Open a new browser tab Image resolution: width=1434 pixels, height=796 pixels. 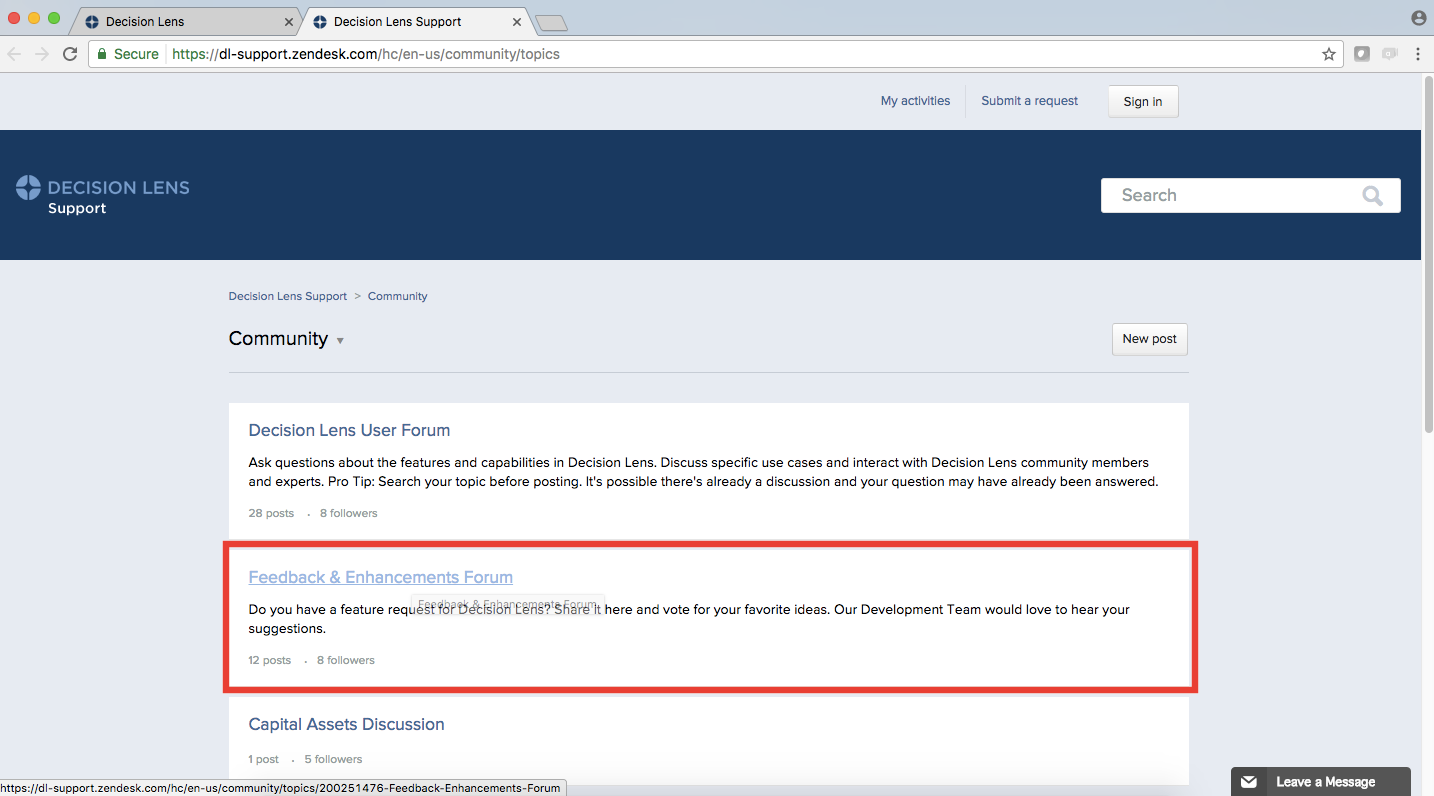click(551, 22)
